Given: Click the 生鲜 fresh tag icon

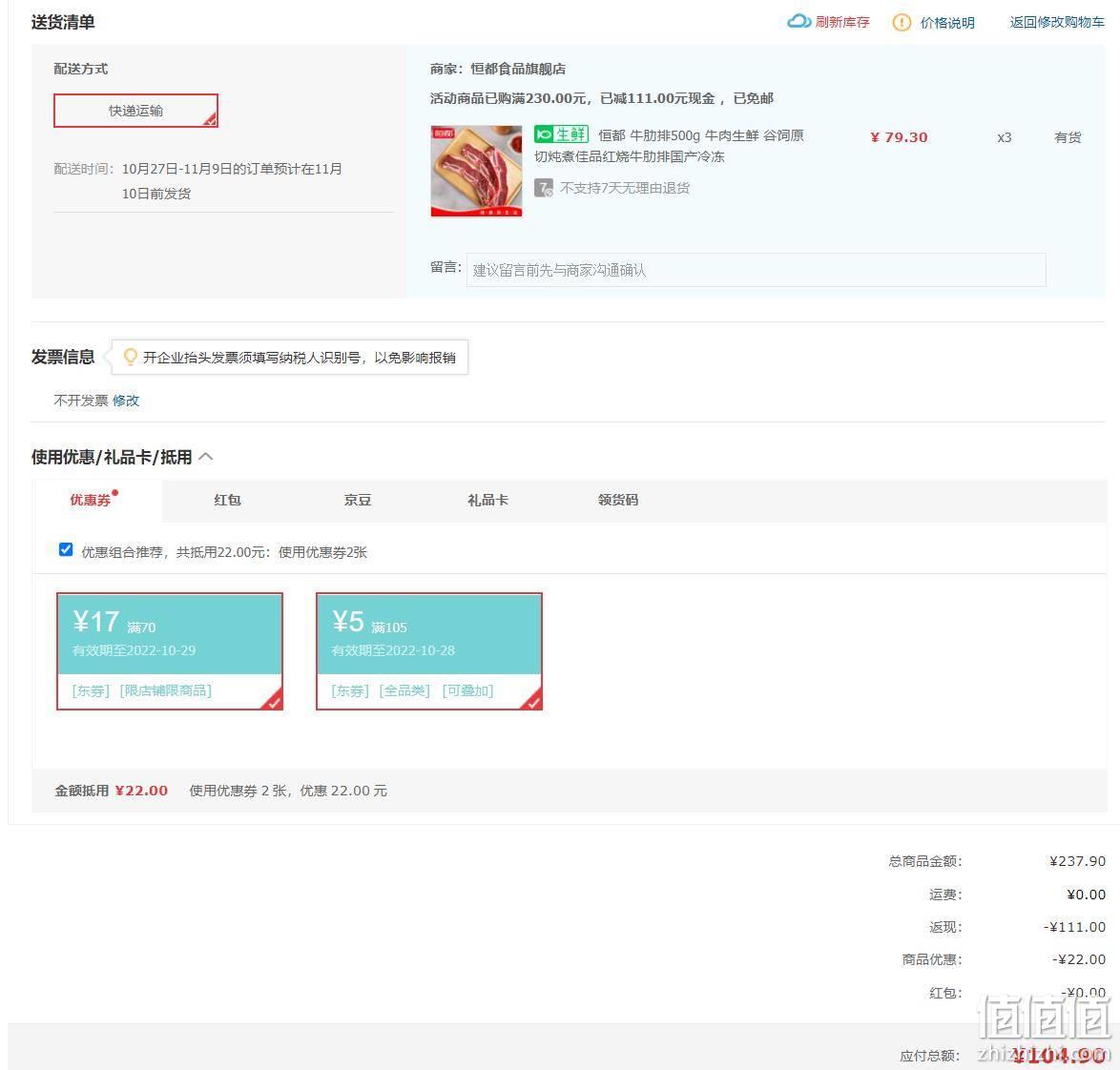Looking at the screenshot, I should pos(561,134).
